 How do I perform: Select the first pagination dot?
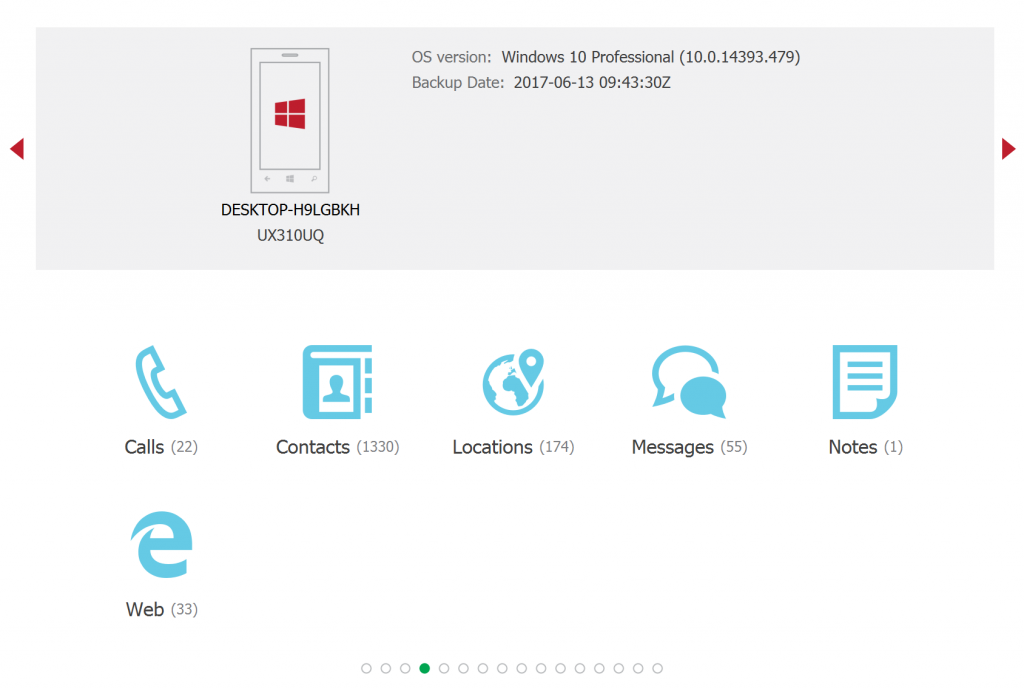(x=366, y=668)
